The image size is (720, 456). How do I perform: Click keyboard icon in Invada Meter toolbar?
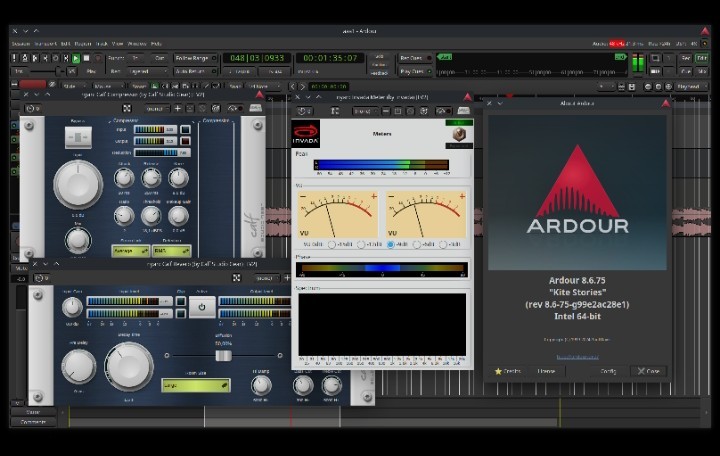(463, 111)
